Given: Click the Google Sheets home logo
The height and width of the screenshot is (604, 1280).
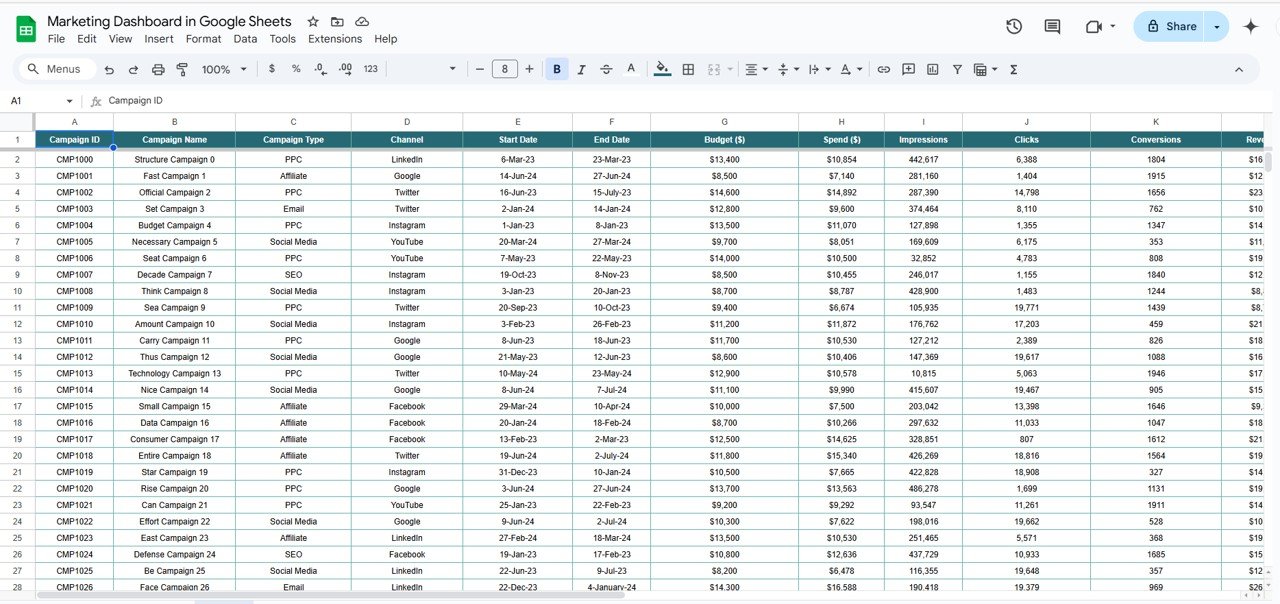Looking at the screenshot, I should coord(26,29).
